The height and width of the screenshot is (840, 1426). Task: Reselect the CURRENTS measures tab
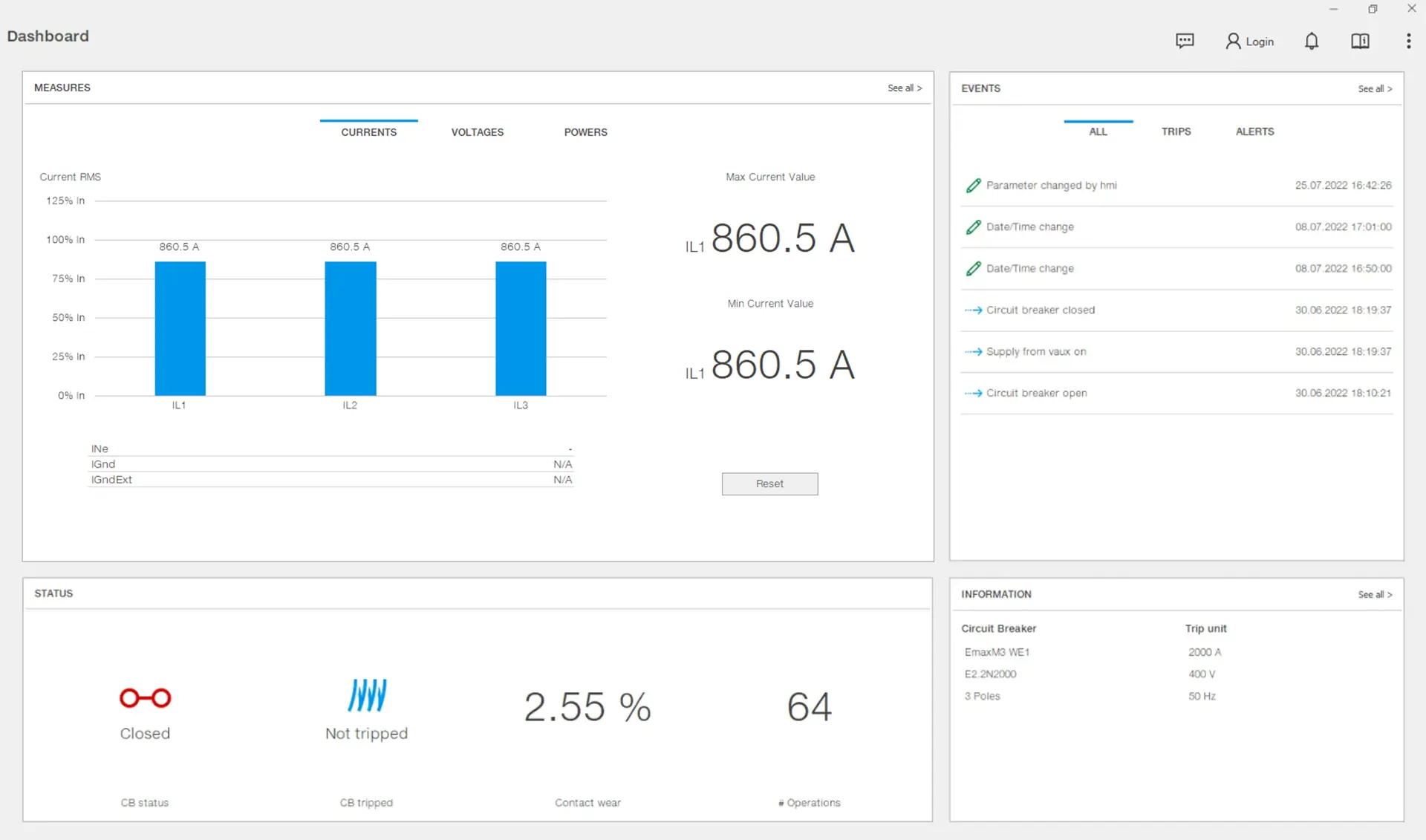point(368,132)
